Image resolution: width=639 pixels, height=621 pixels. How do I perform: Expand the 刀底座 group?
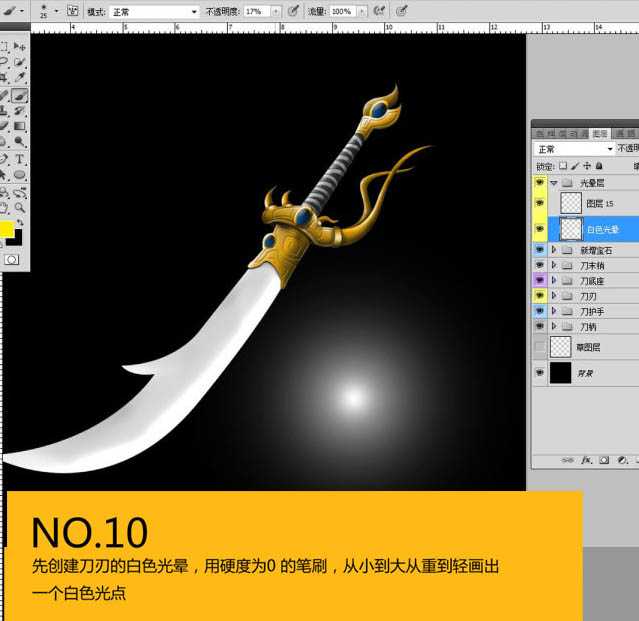tap(554, 280)
